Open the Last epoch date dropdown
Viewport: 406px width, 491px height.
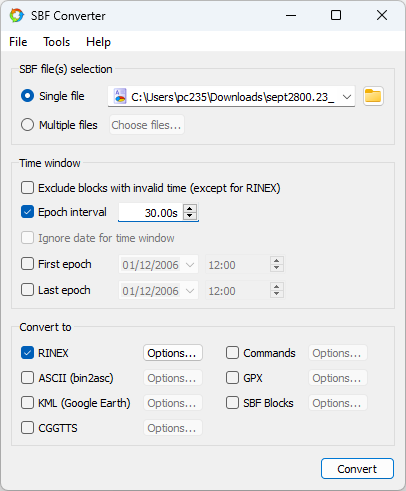(190, 291)
